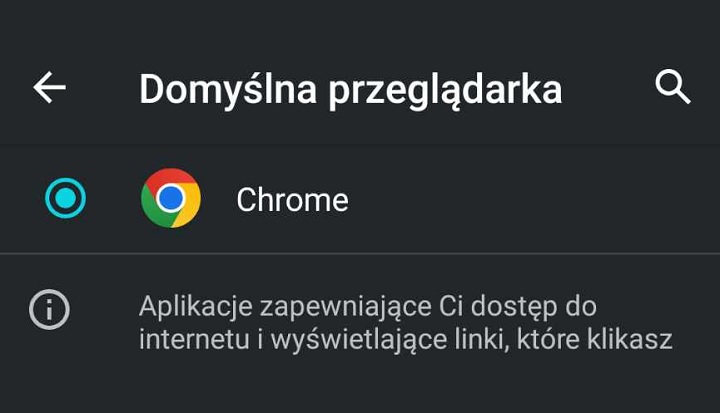Select the circled 'i' information symbol

tap(47, 311)
